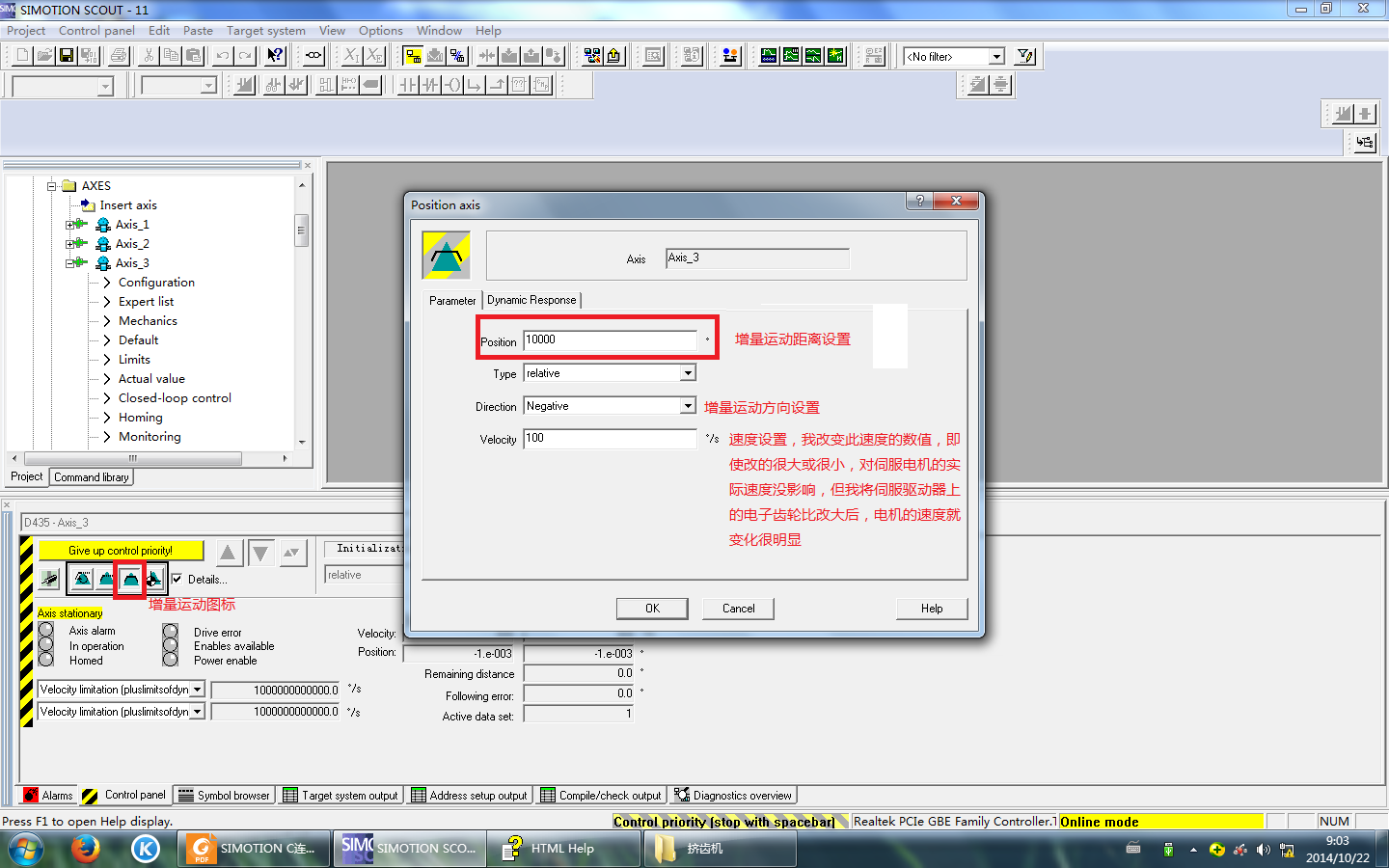Click Help in Position axis dialog
This screenshot has height=868, width=1389.
tap(932, 609)
